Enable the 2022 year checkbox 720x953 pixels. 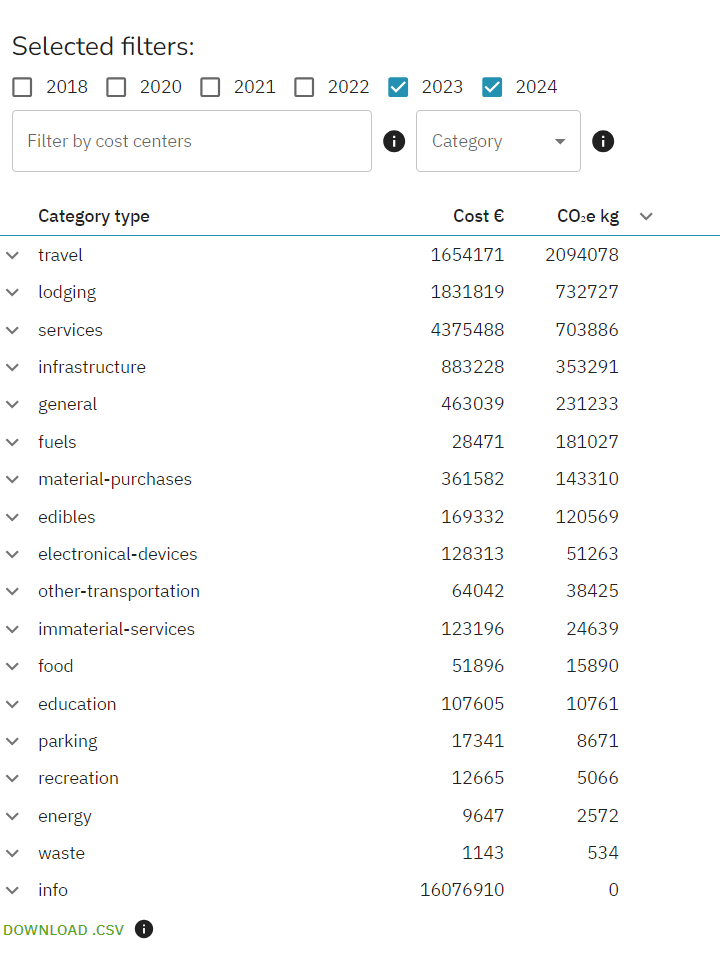pyautogui.click(x=304, y=87)
